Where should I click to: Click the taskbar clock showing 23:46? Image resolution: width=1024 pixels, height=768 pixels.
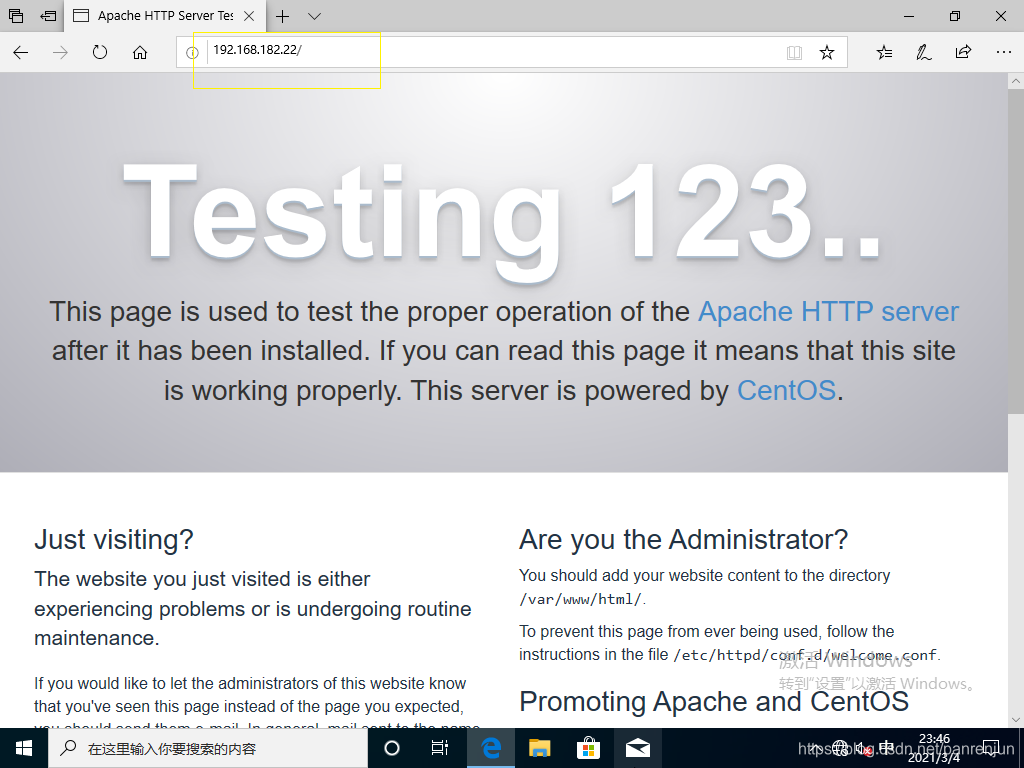tap(934, 748)
